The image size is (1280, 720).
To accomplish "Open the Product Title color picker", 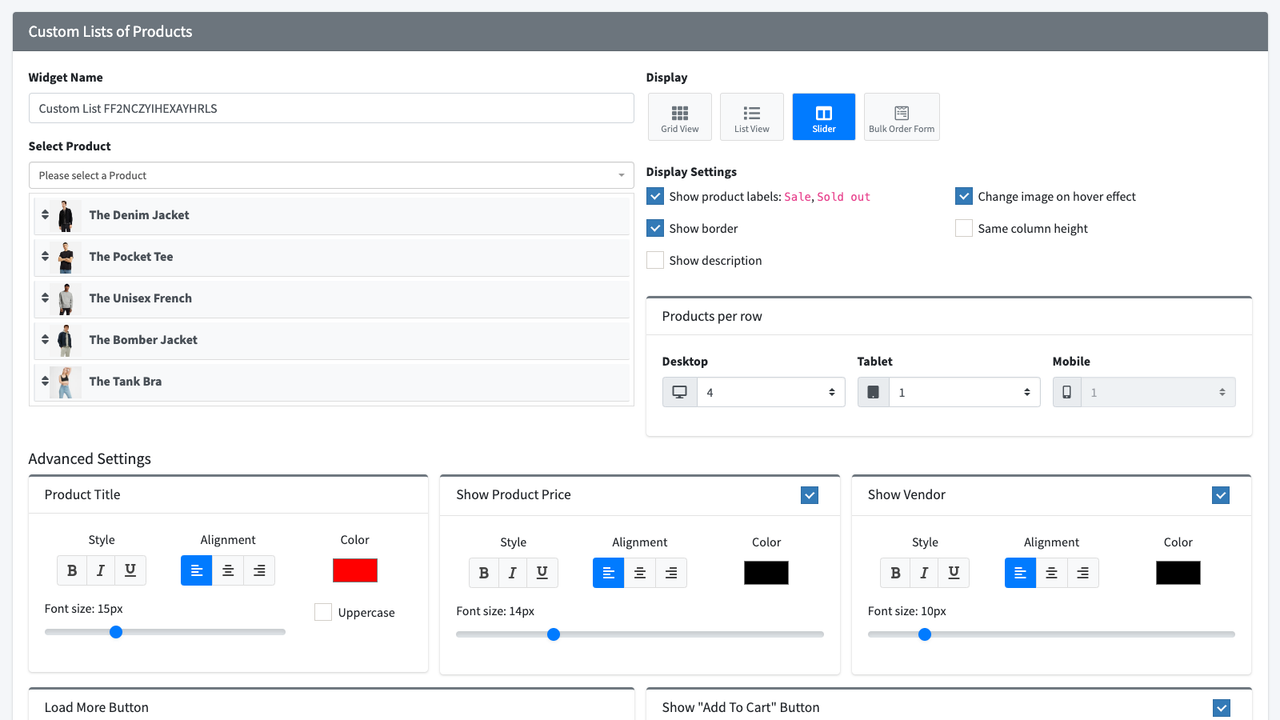I will (355, 571).
